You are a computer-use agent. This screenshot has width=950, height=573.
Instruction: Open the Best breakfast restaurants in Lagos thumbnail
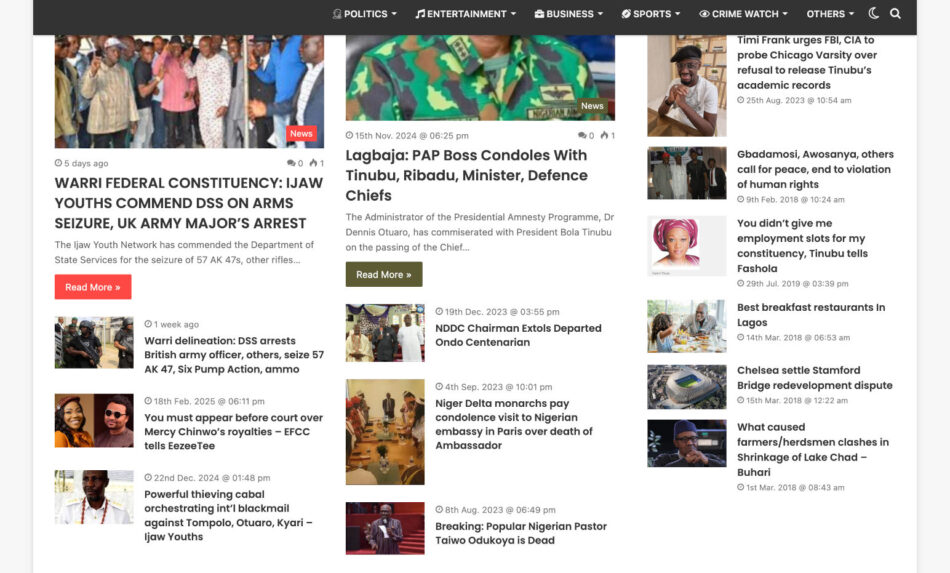686,326
